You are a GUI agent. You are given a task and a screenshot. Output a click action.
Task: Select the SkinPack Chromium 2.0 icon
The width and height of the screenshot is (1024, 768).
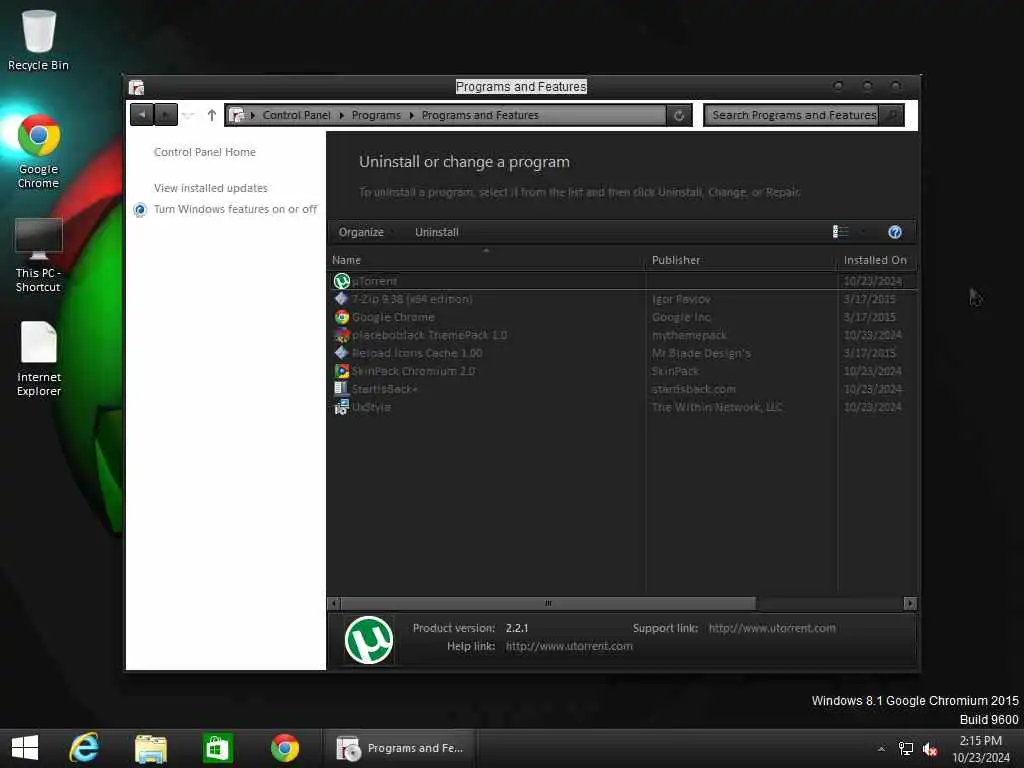click(342, 371)
